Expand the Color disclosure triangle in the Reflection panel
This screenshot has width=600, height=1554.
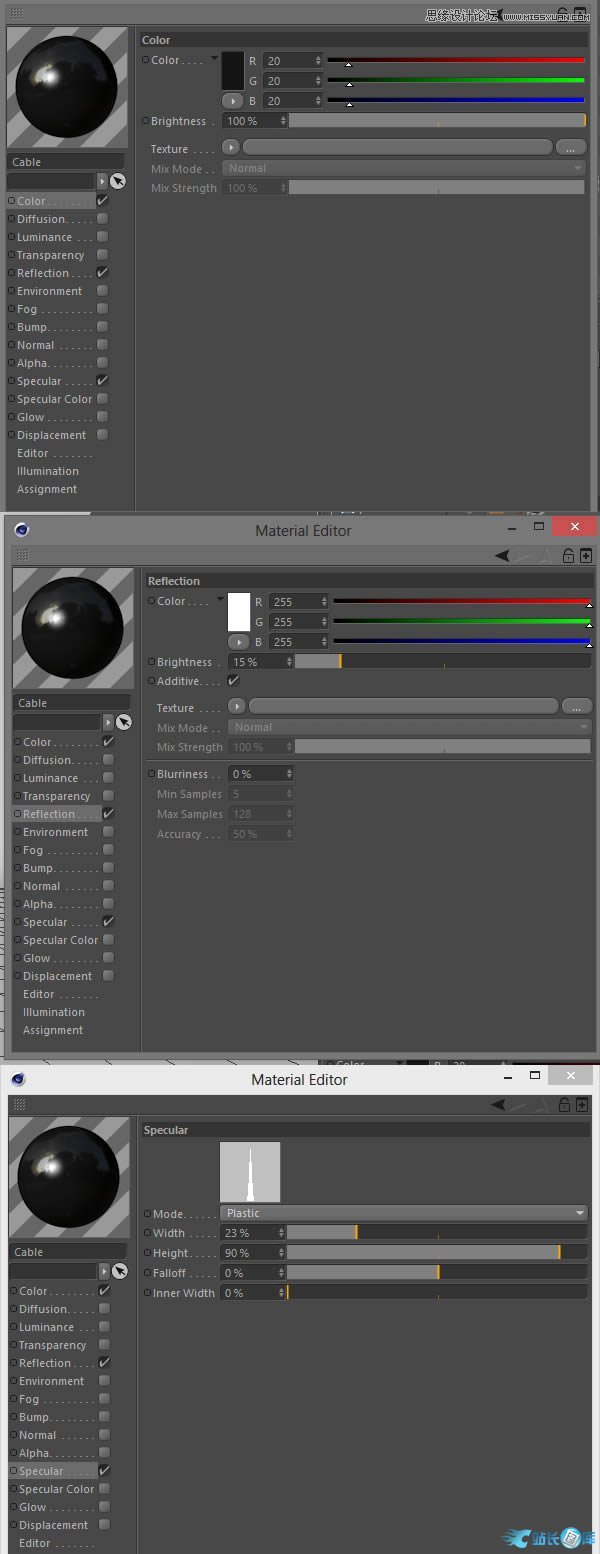(219, 600)
